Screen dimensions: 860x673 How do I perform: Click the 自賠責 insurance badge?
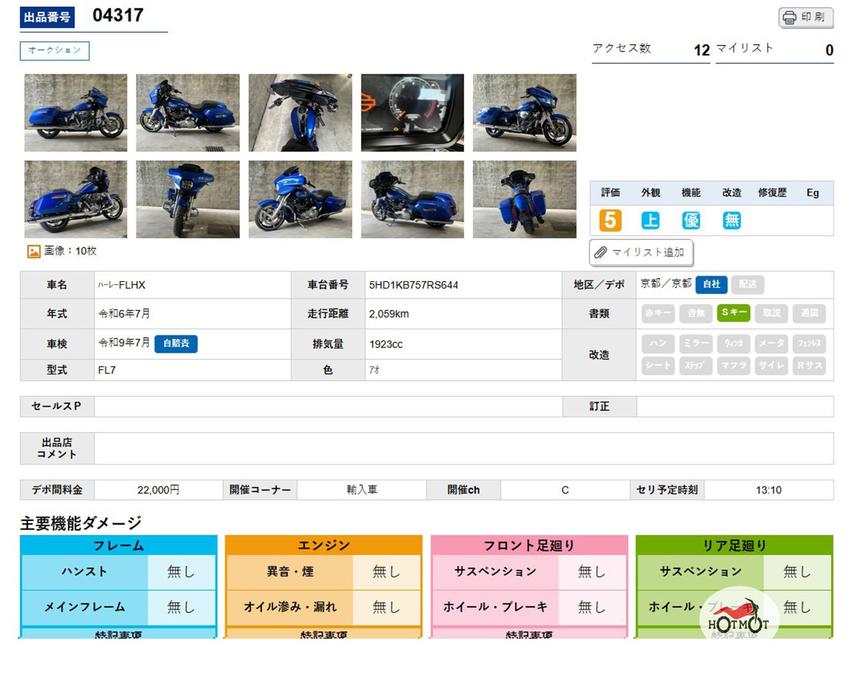pos(175,343)
